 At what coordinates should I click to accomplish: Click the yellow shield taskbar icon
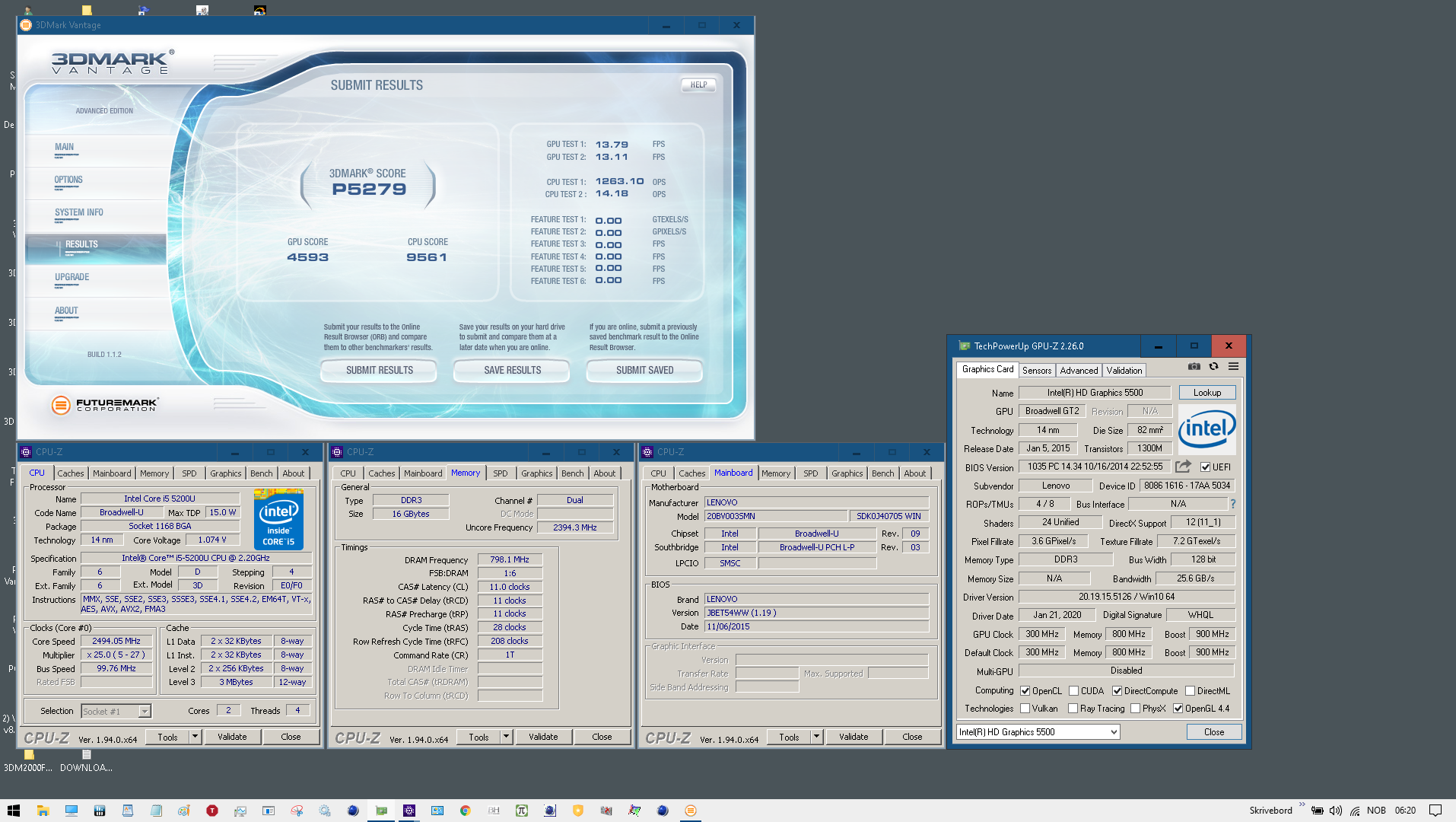(578, 811)
